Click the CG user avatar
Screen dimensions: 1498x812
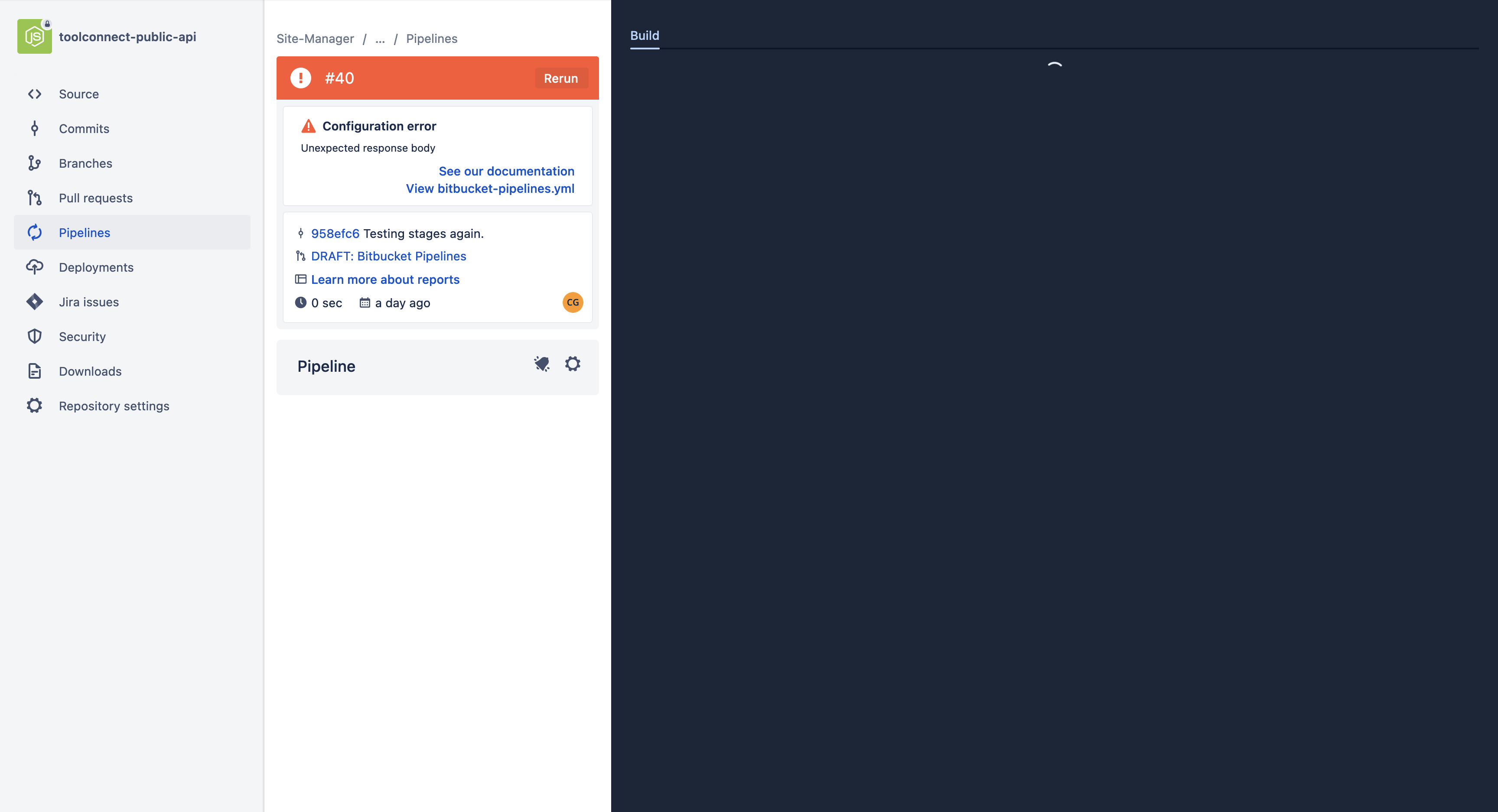click(x=572, y=302)
